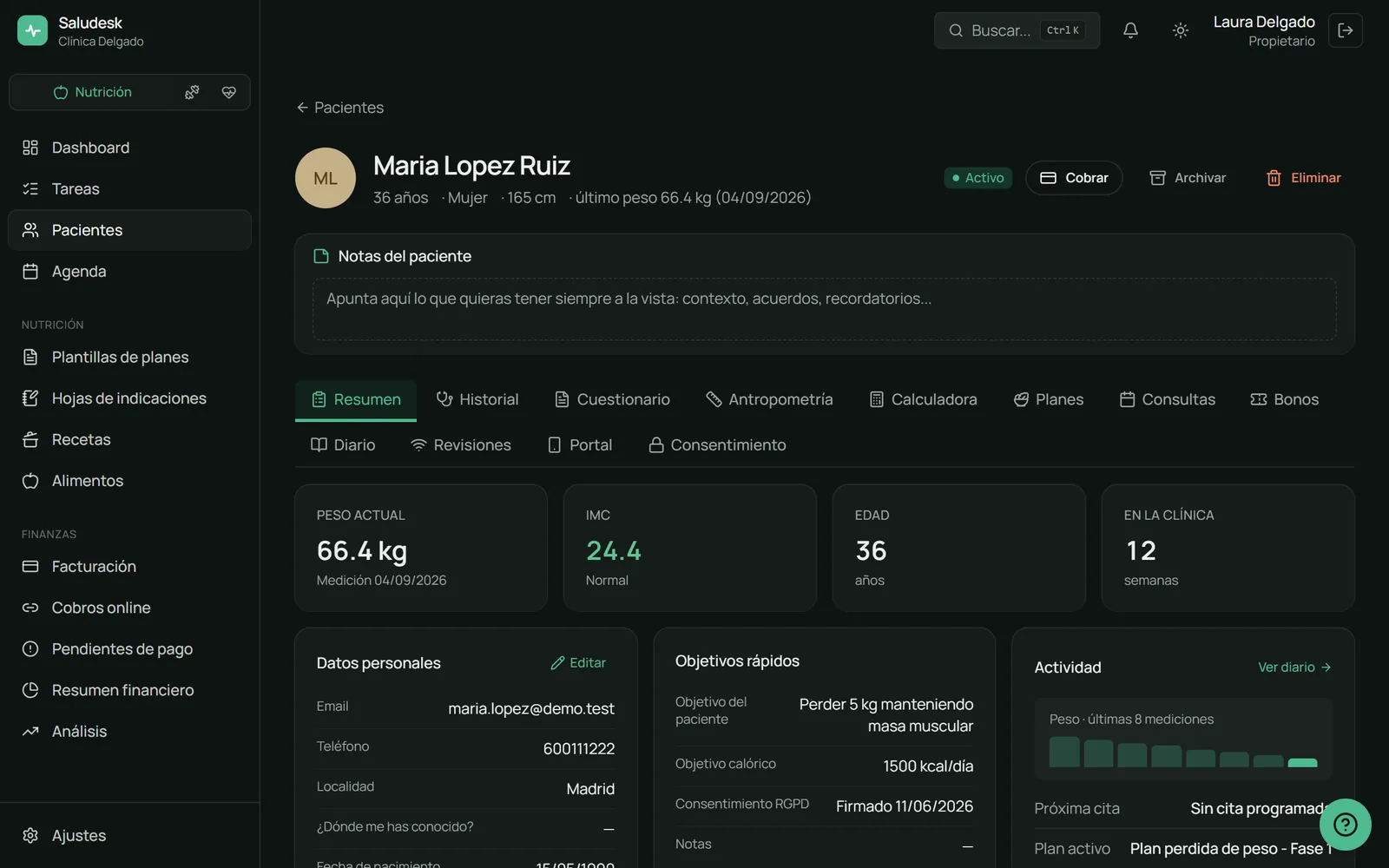Switch to the Bonos tab
This screenshot has height=868, width=1389.
1285,399
